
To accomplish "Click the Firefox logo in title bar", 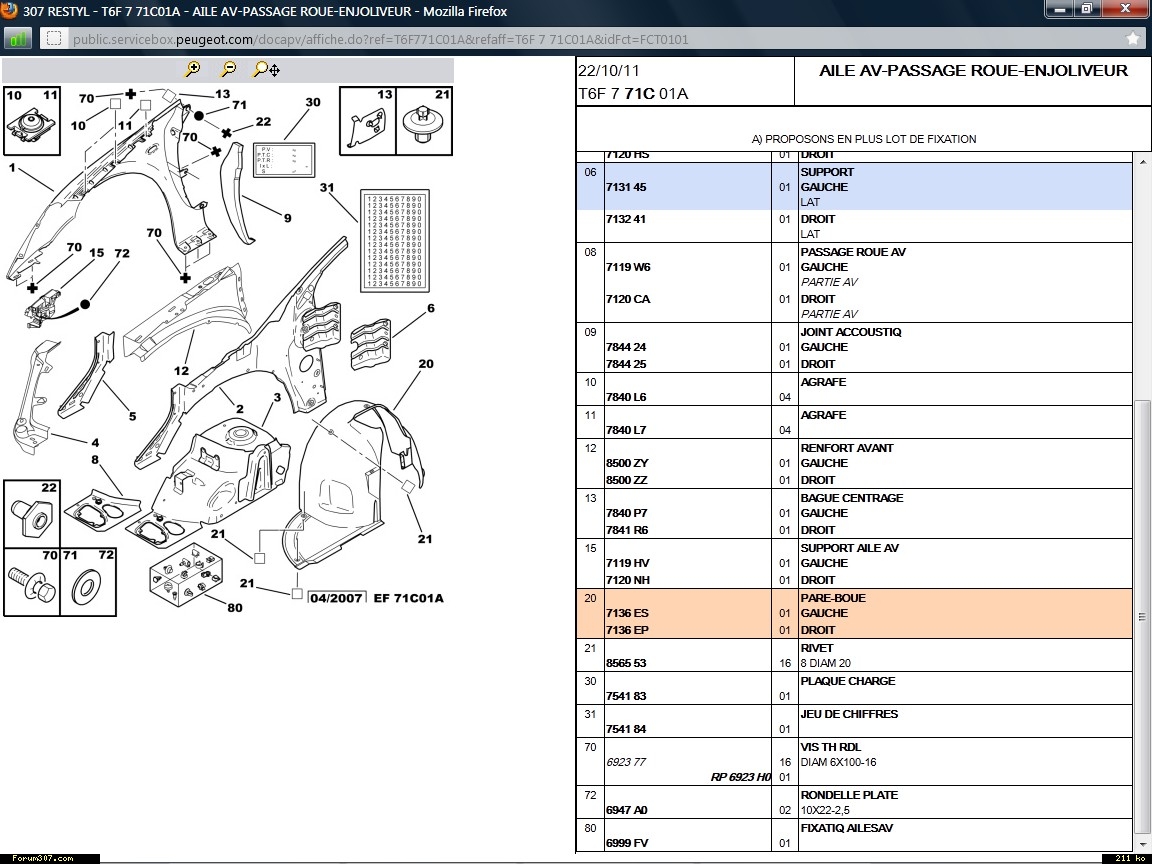I will [10, 11].
